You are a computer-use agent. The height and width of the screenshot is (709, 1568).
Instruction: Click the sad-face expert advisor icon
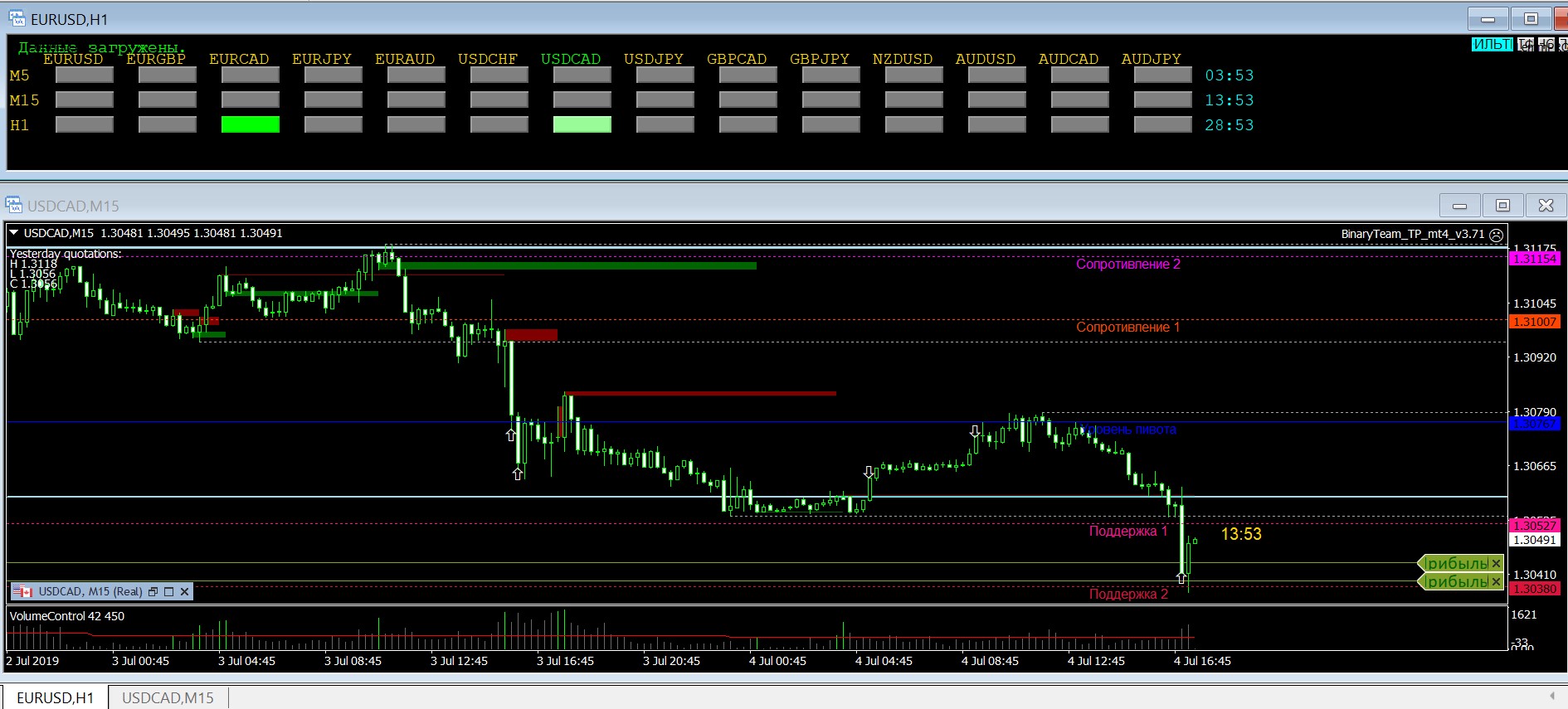pos(1496,235)
